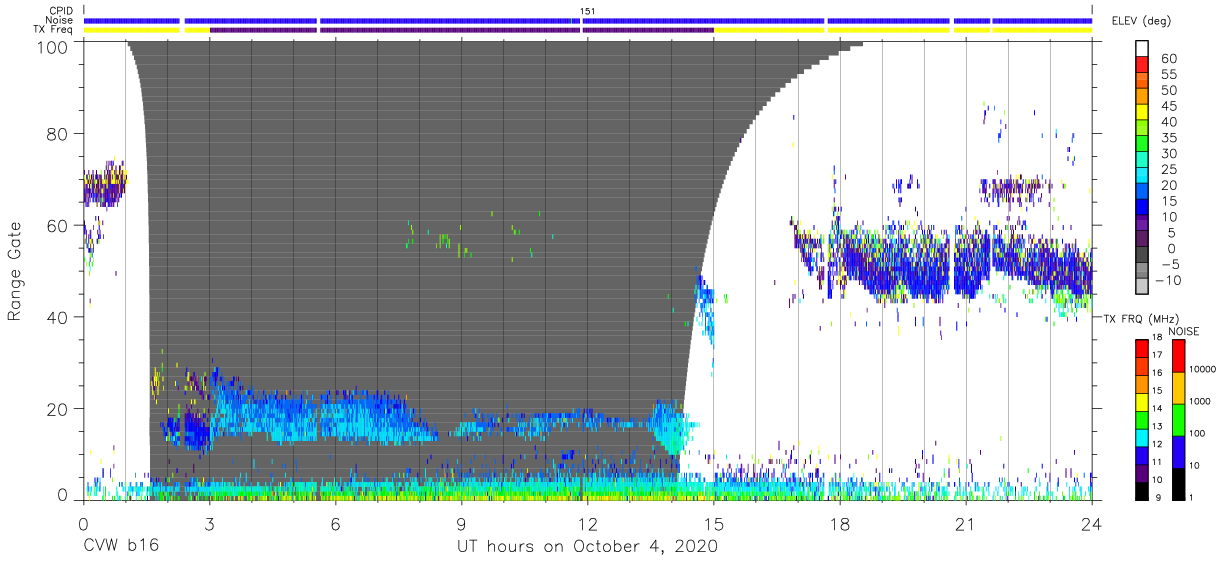Click the CPID value '151'
Image resolution: width=1228 pixels, height=567 pixels.
pyautogui.click(x=588, y=11)
